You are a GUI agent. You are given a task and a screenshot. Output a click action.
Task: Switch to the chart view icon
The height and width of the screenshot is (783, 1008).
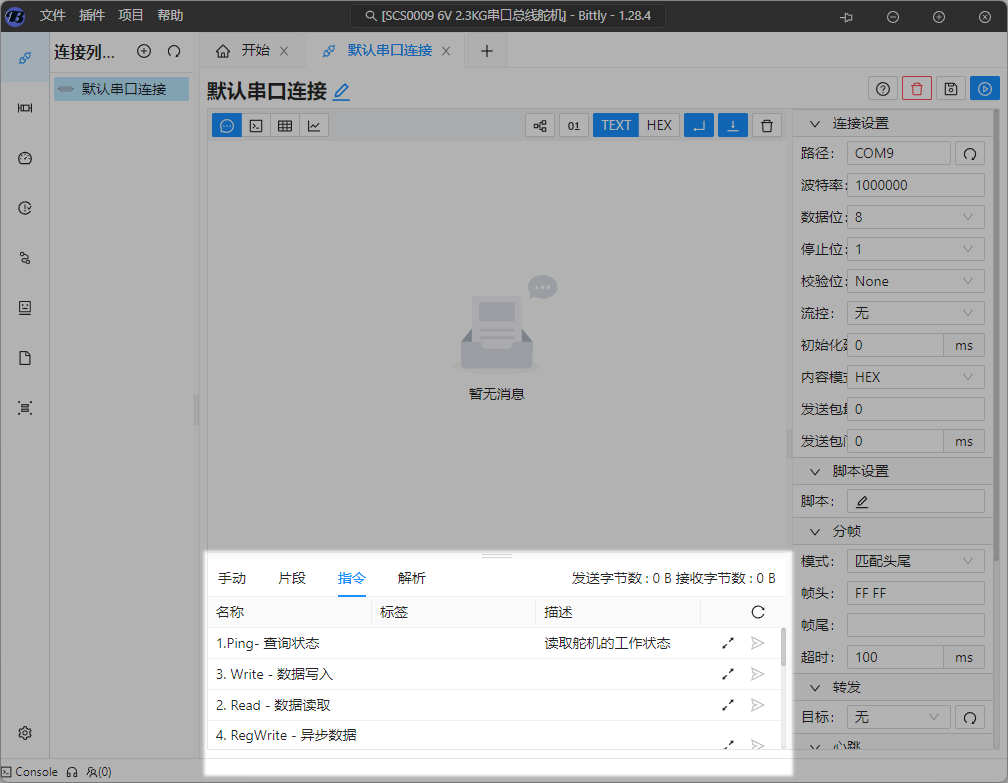314,125
